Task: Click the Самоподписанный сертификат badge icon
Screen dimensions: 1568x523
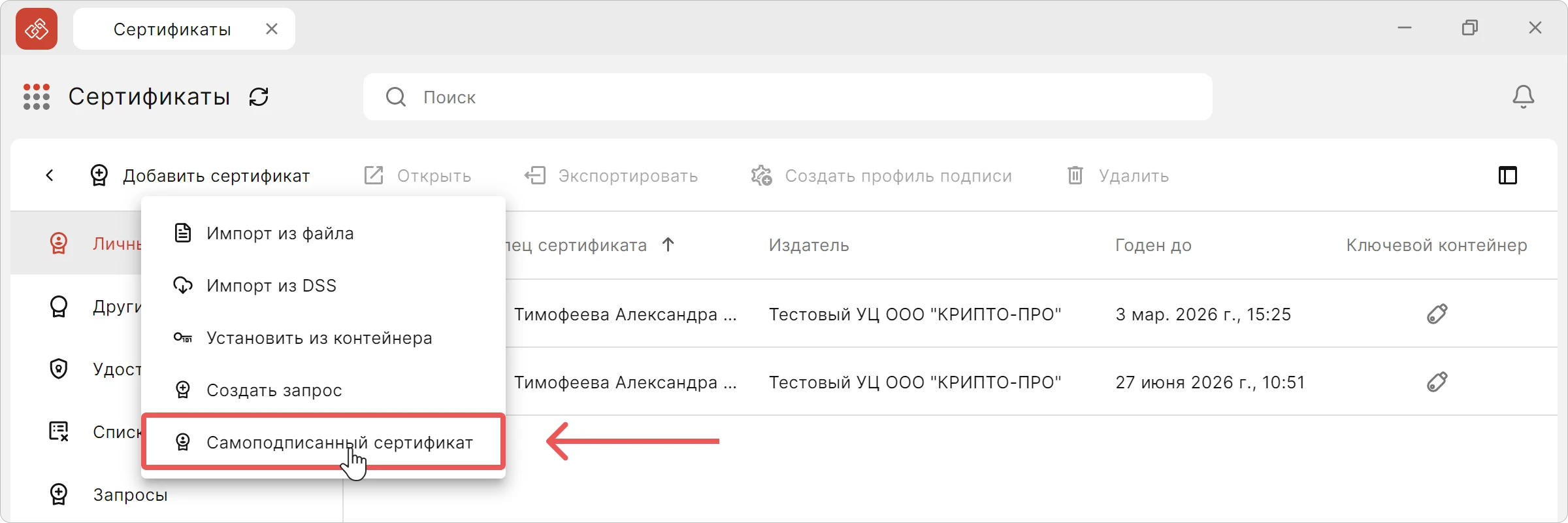Action: click(183, 442)
